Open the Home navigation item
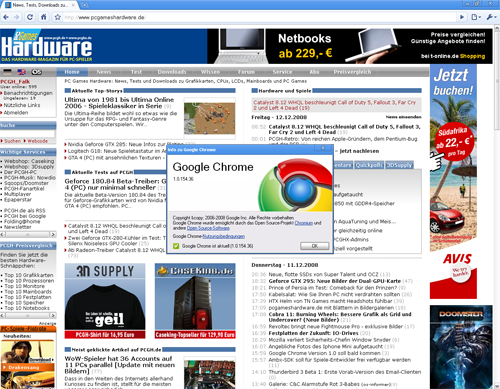This screenshot has width=500, height=389. click(x=72, y=72)
